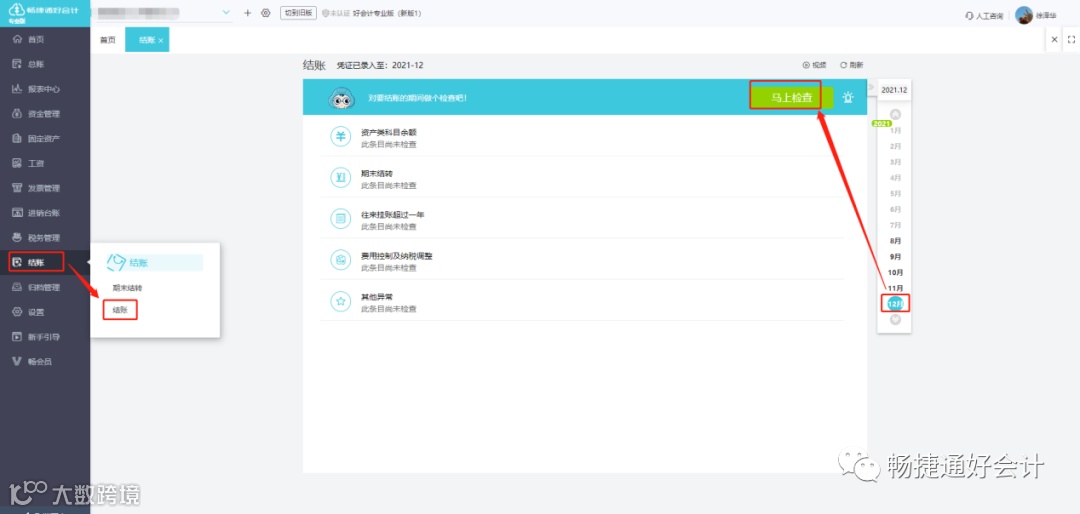This screenshot has width=1080, height=514.
Task: Select 1月 in the period timeline
Action: 895,130
